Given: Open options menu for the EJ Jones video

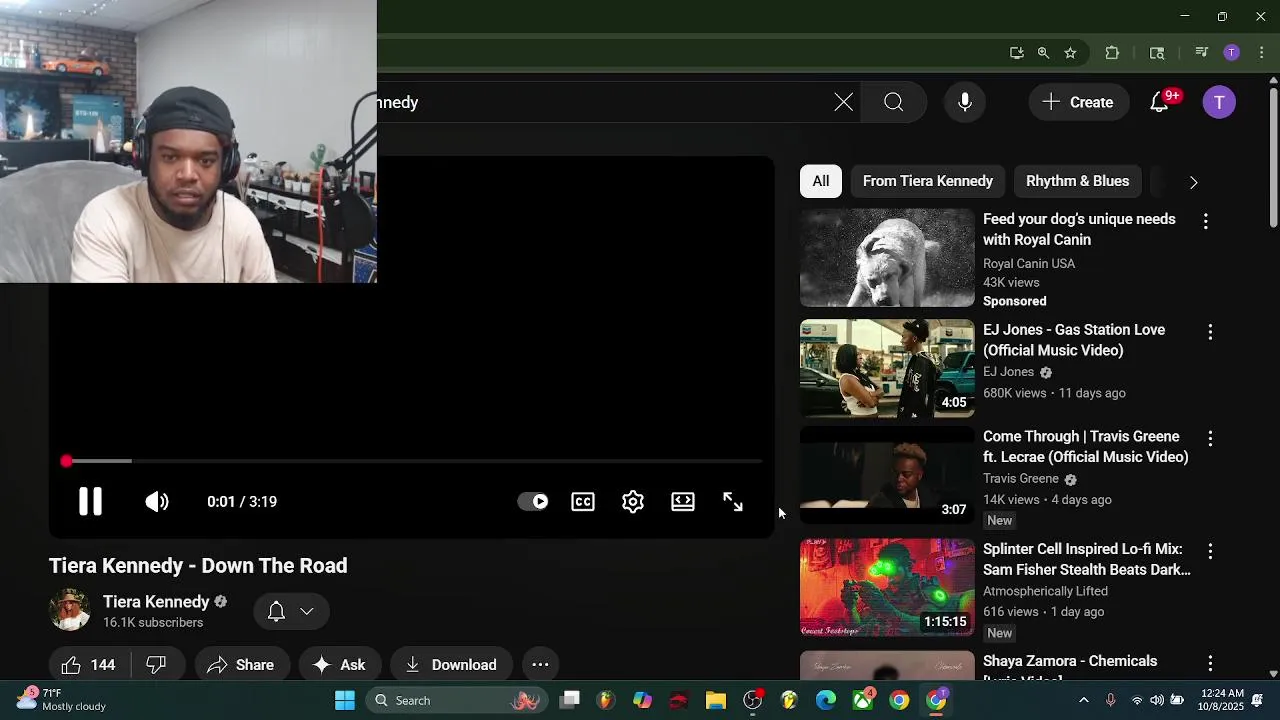Looking at the screenshot, I should [1210, 331].
